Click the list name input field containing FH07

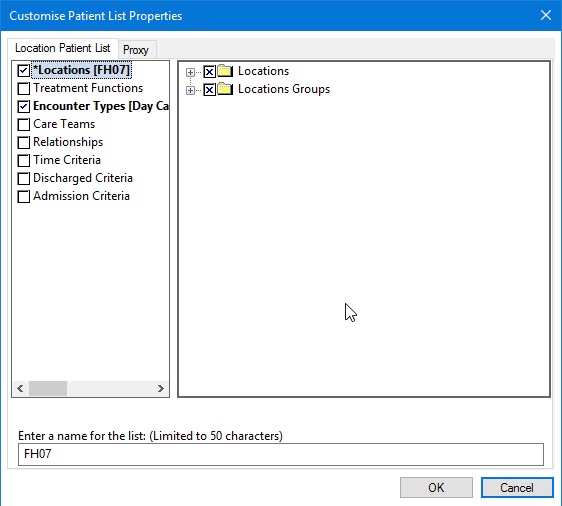[x=281, y=454]
